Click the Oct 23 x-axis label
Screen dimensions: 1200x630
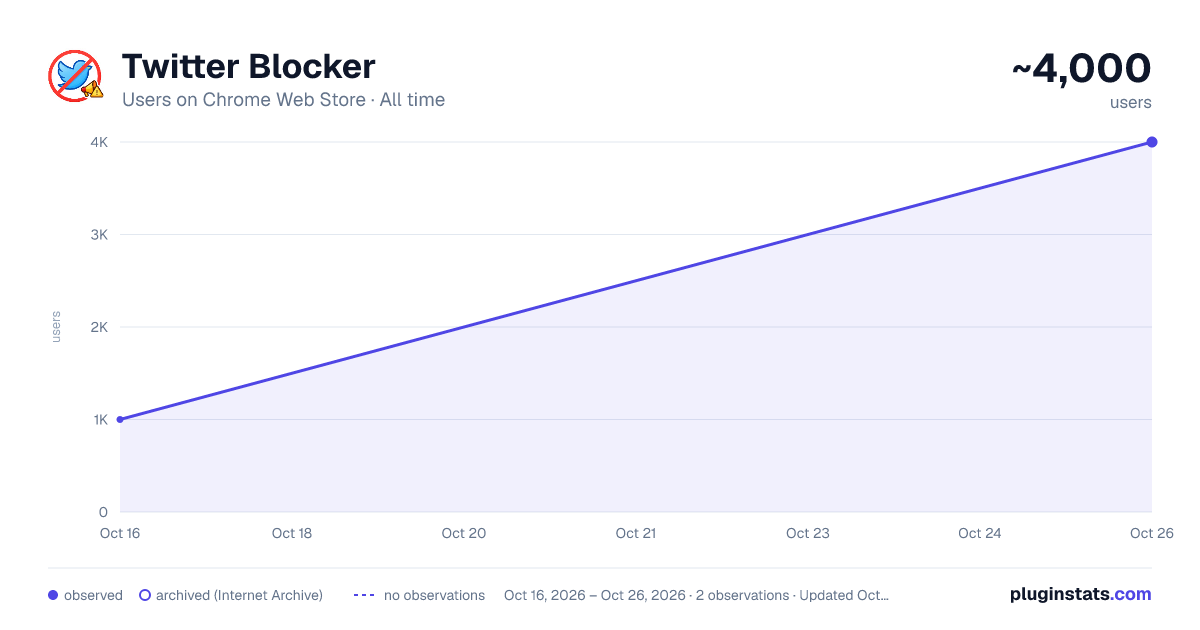[808, 533]
